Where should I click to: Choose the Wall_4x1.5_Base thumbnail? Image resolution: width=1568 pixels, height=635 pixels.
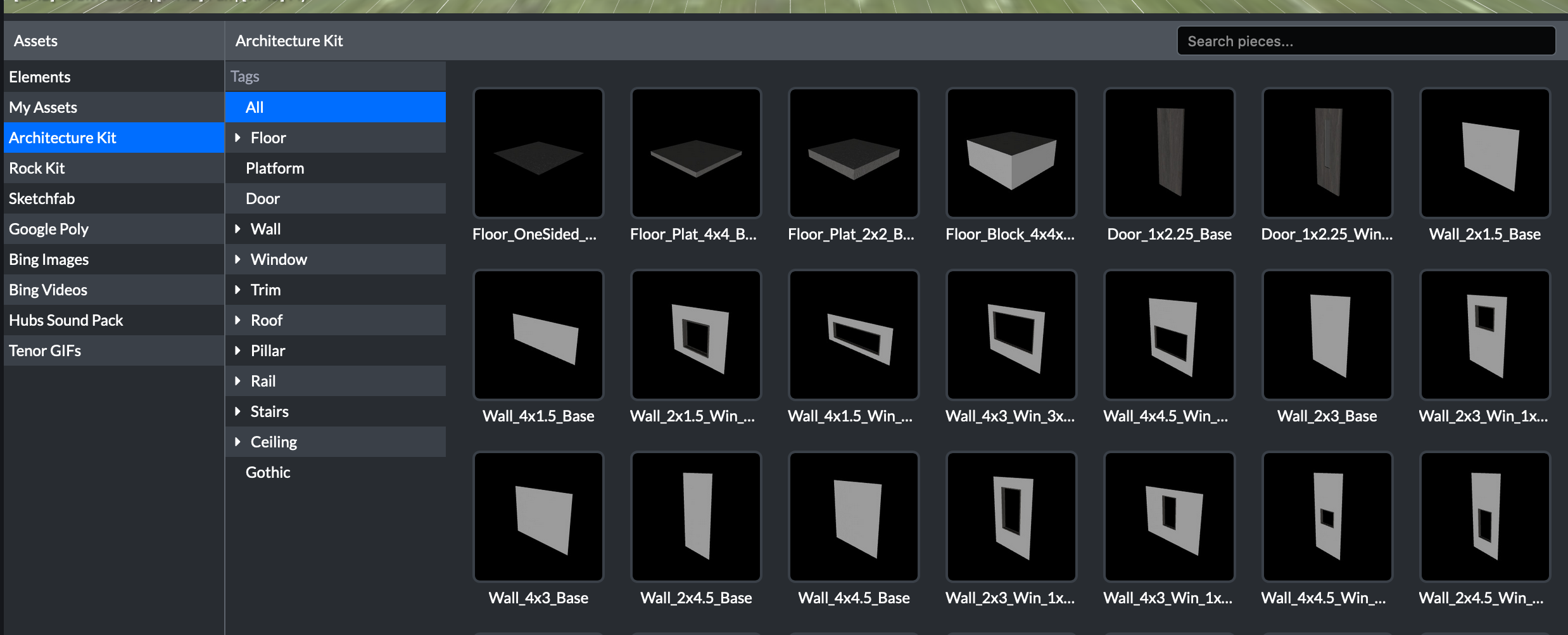538,335
